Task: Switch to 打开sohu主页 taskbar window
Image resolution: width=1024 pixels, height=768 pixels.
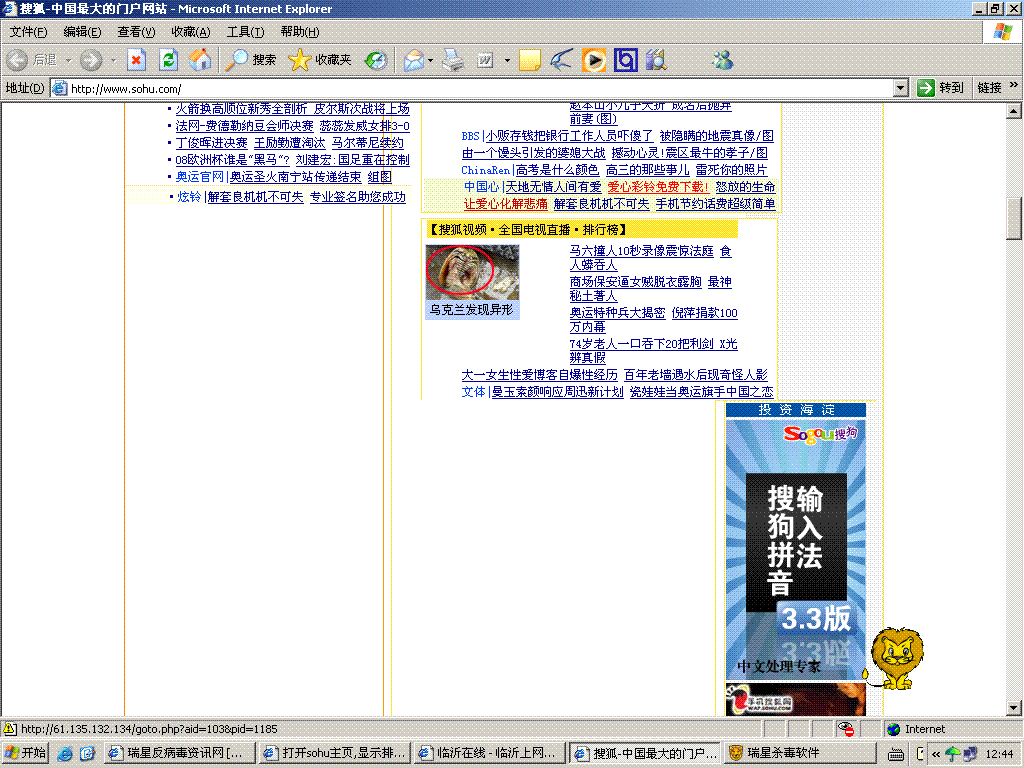Action: (334, 753)
